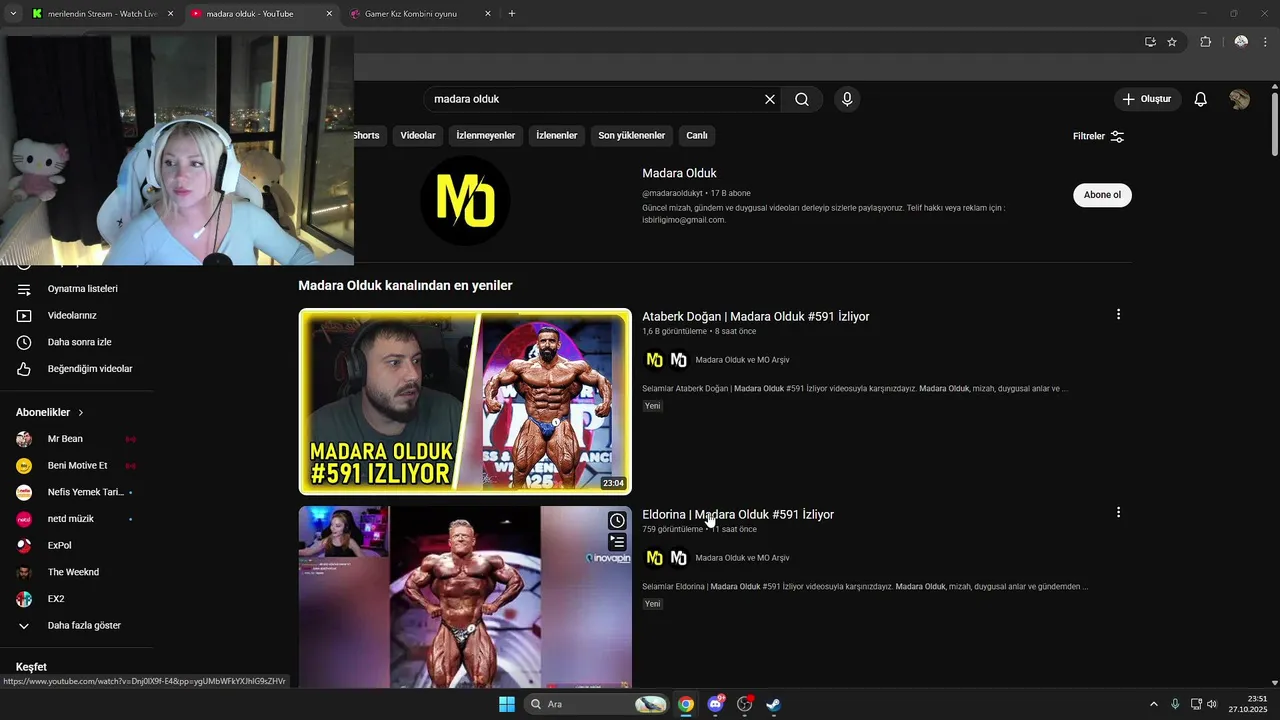
Task: Open Videolarınız in sidebar
Action: click(72, 315)
